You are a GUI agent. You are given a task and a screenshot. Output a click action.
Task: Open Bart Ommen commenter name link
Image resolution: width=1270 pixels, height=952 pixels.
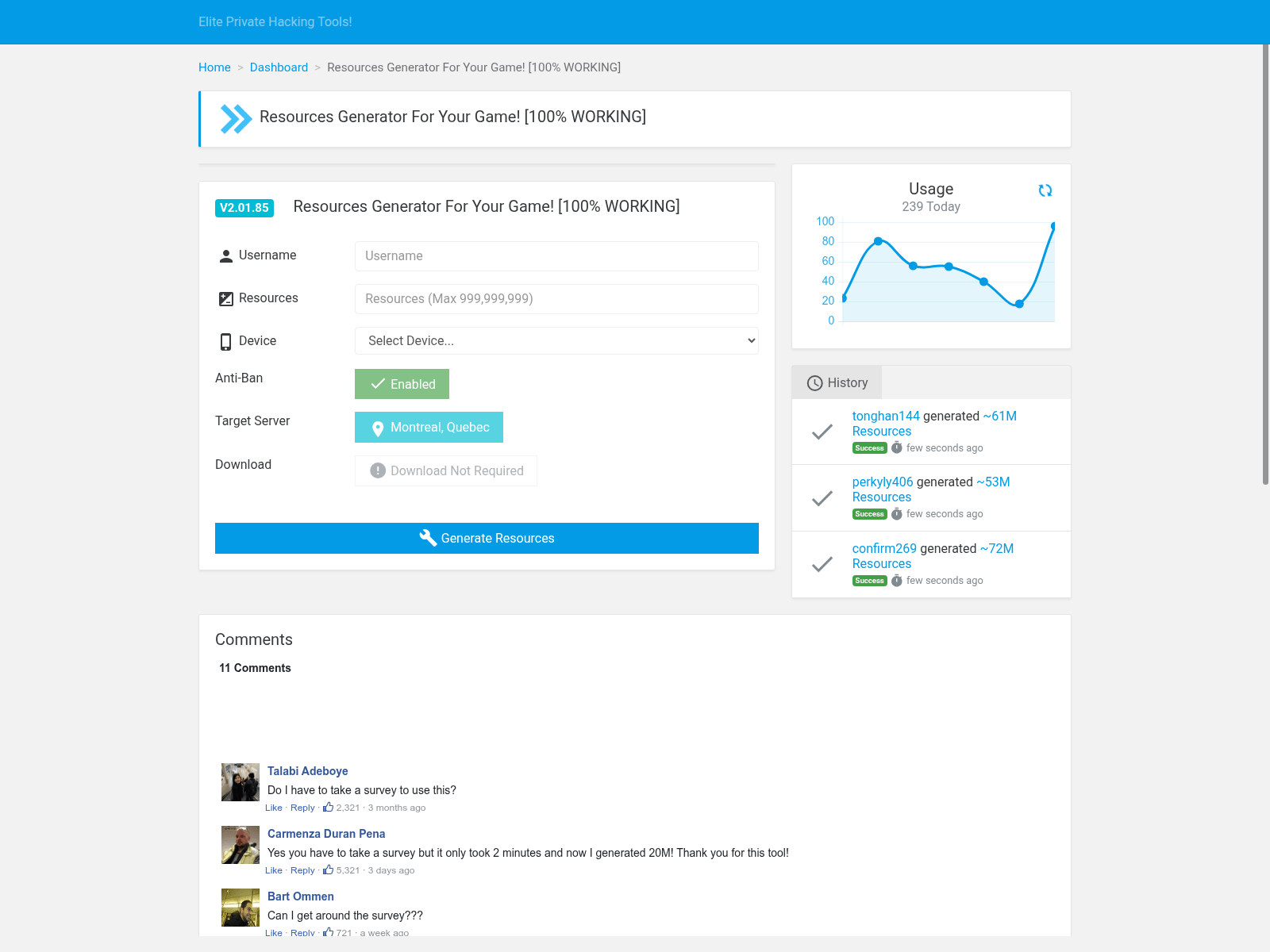[x=301, y=896]
